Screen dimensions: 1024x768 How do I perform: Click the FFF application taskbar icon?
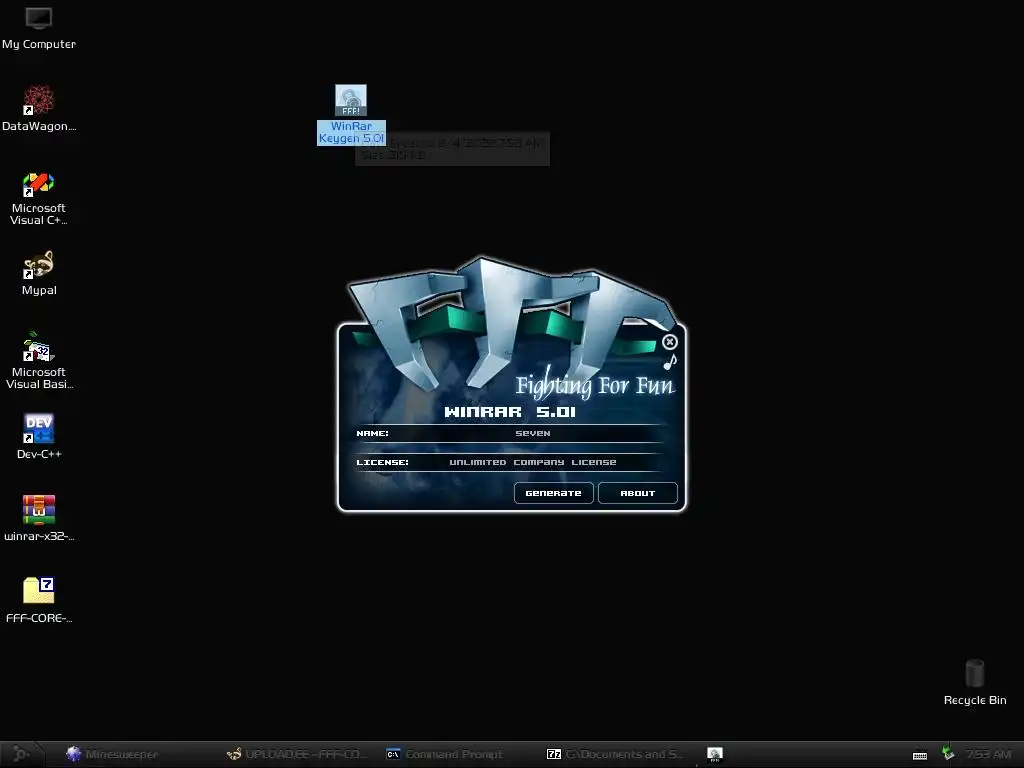714,754
